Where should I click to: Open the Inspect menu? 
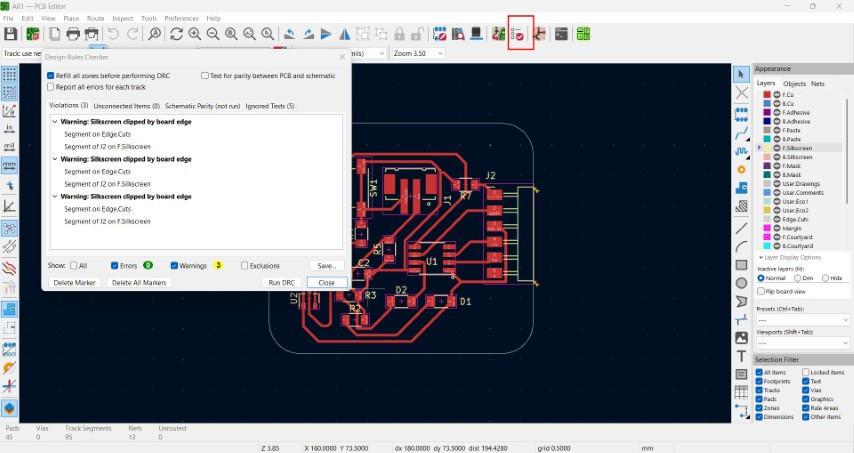click(123, 19)
